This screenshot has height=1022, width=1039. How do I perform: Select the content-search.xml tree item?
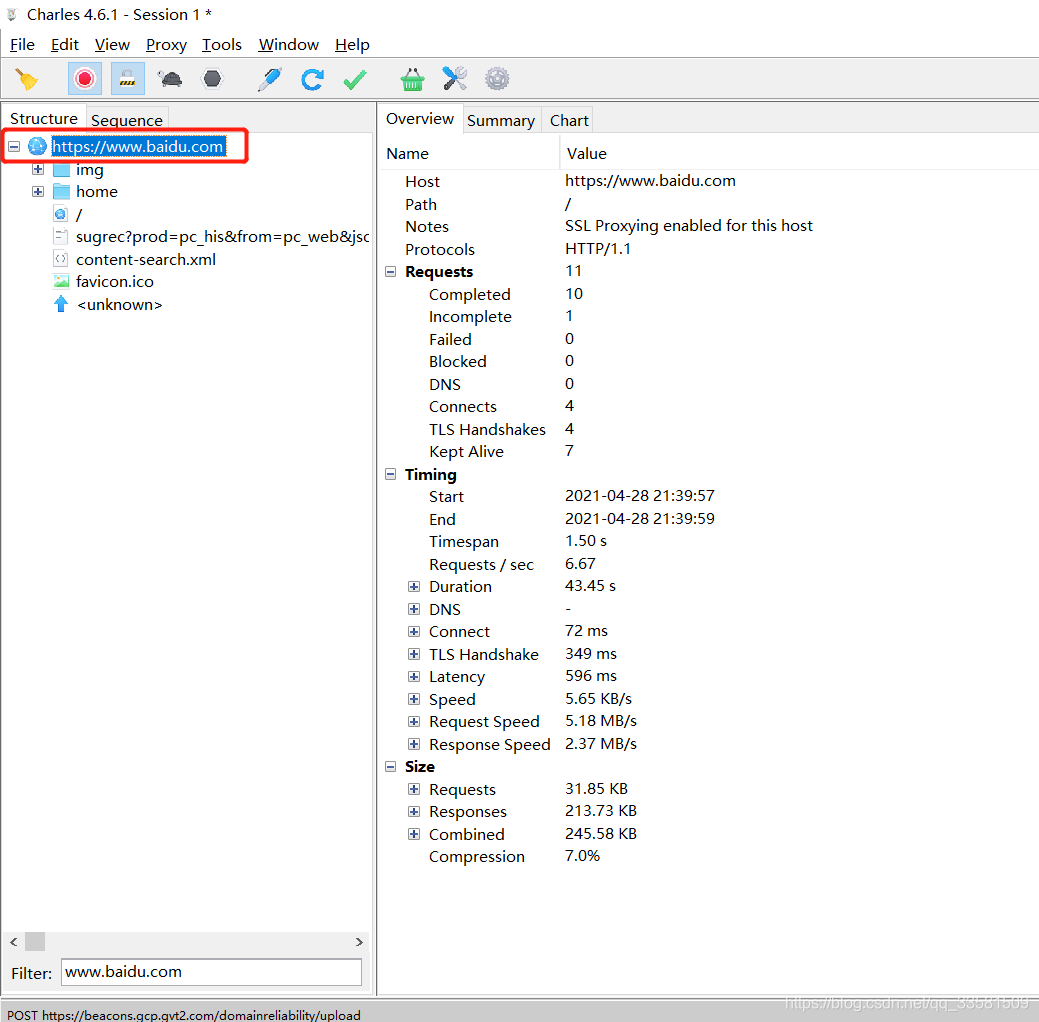[146, 260]
